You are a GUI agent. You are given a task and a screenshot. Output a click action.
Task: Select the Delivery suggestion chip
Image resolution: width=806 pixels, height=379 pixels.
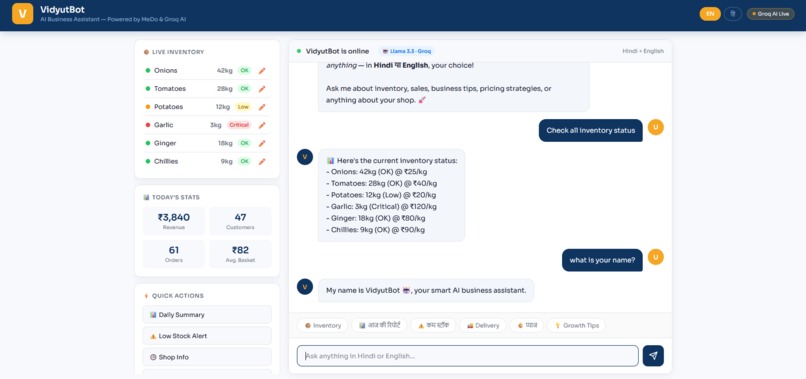click(x=483, y=326)
